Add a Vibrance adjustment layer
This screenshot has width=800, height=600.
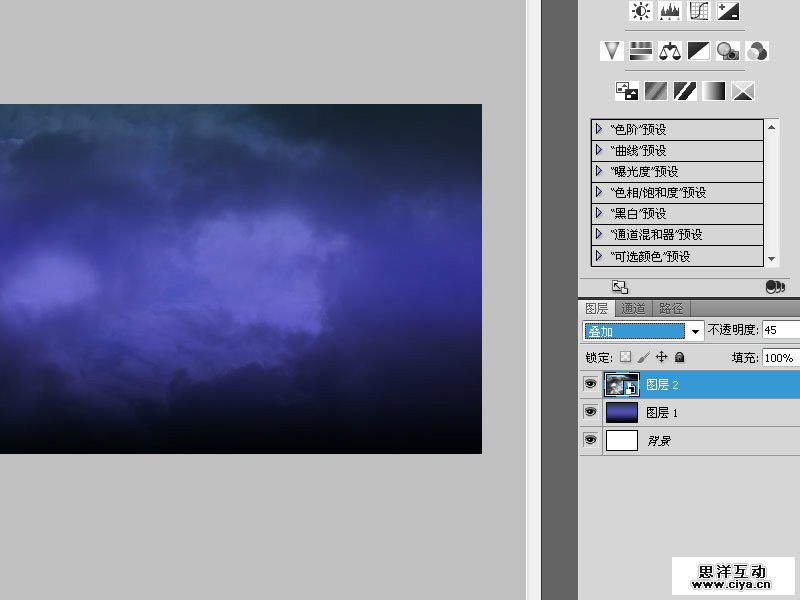[x=612, y=50]
